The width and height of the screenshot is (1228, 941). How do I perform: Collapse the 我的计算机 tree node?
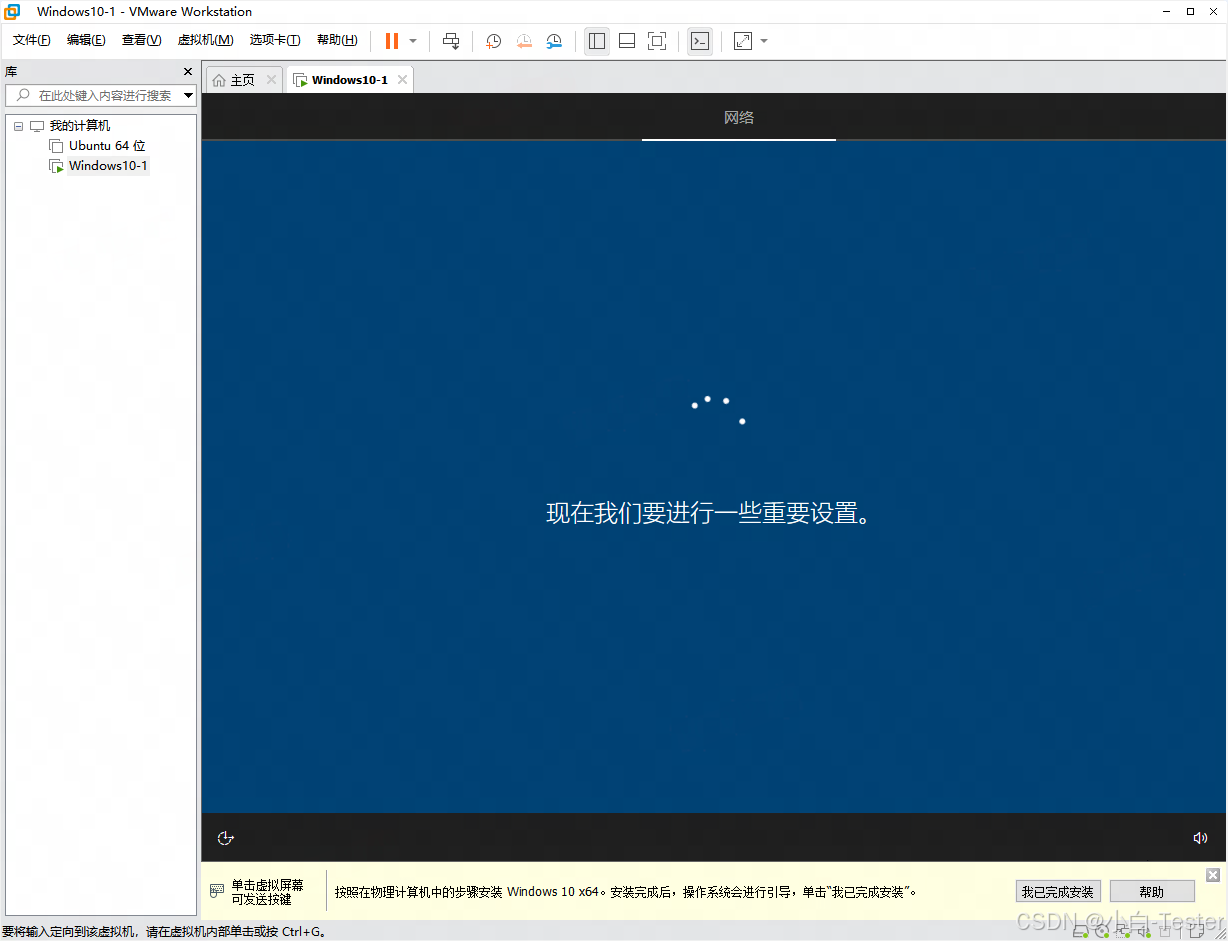coord(18,126)
